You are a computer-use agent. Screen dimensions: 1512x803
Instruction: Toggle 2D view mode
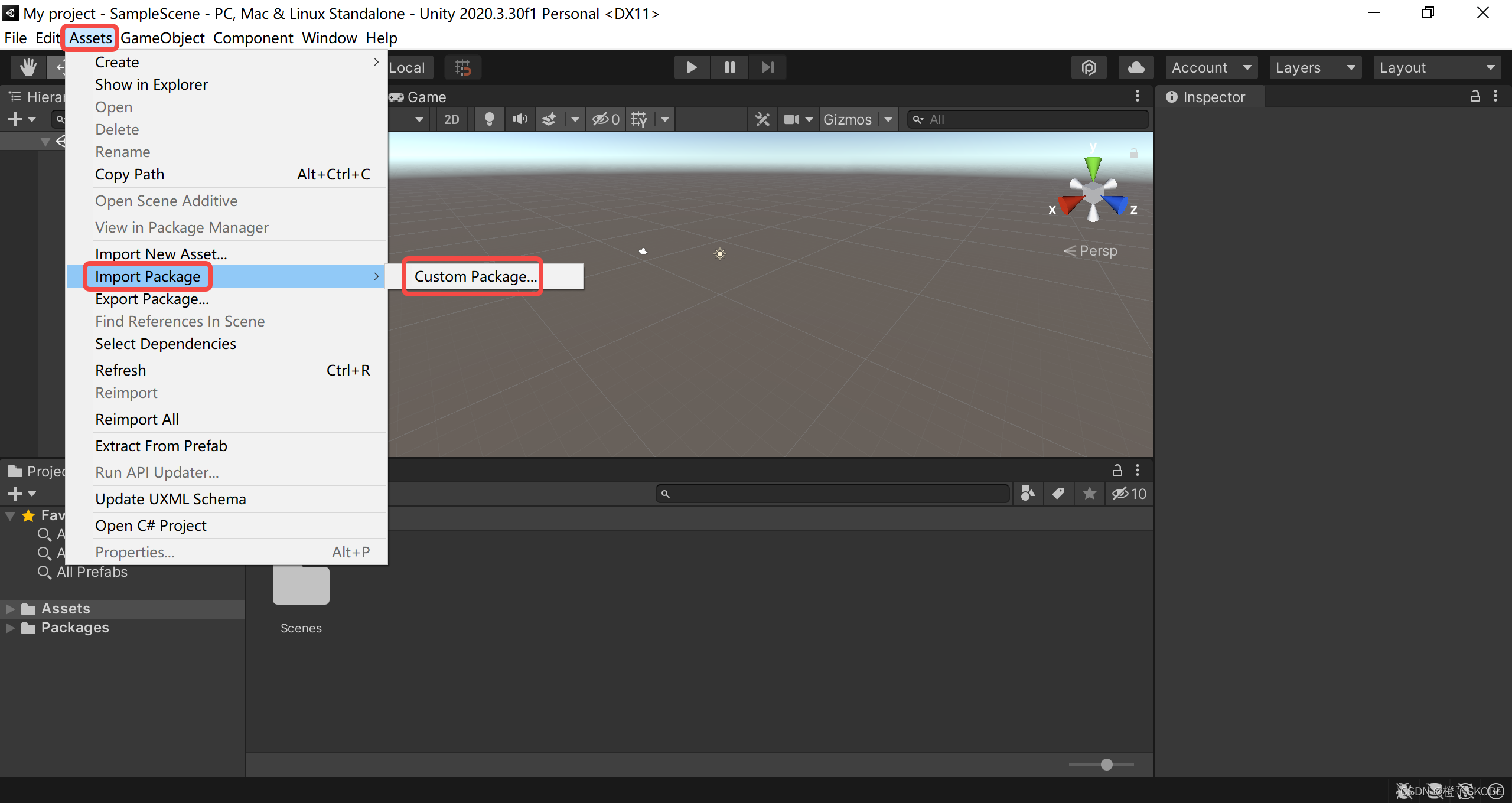coord(451,119)
